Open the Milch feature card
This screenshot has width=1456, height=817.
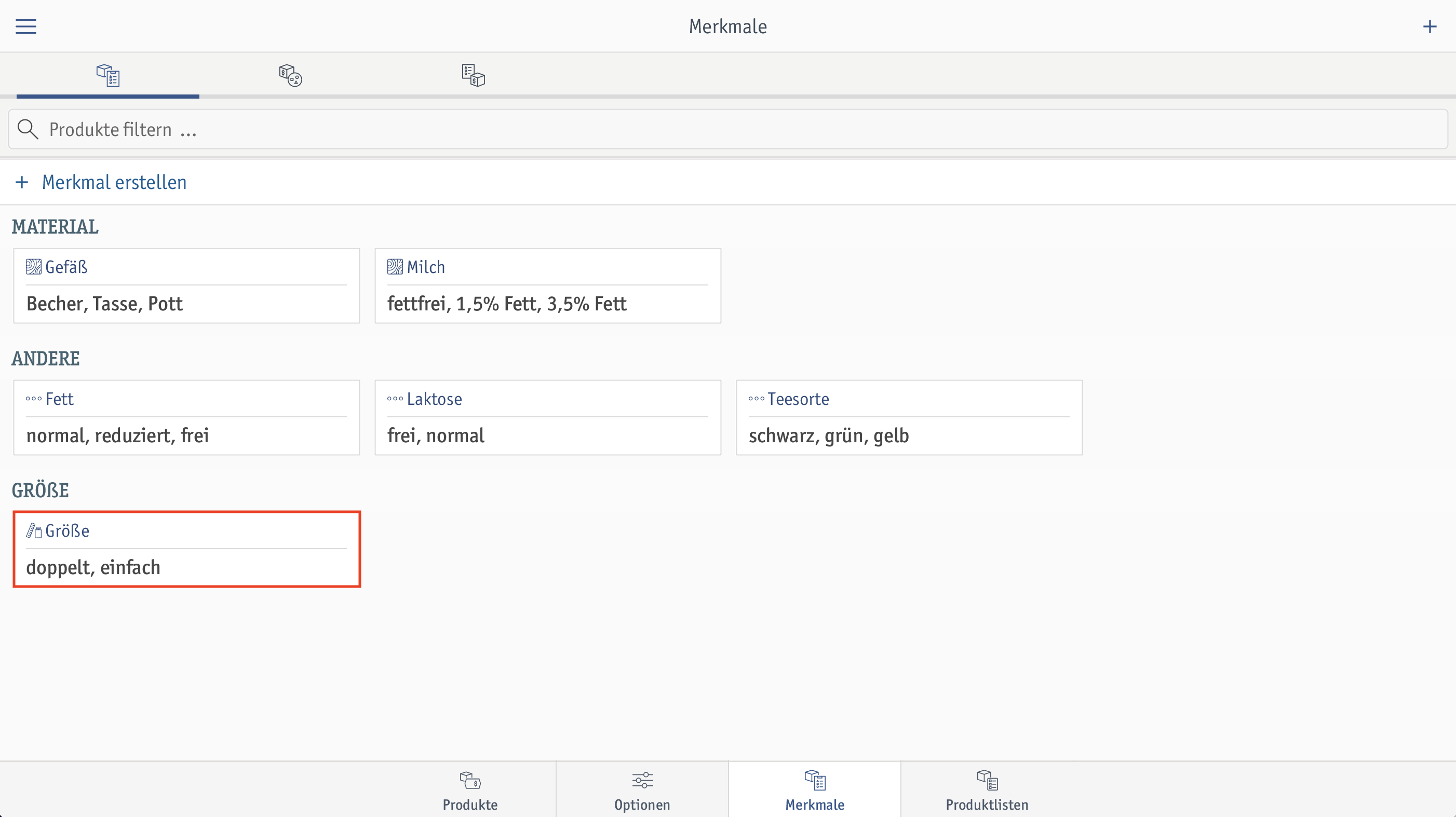click(x=548, y=286)
